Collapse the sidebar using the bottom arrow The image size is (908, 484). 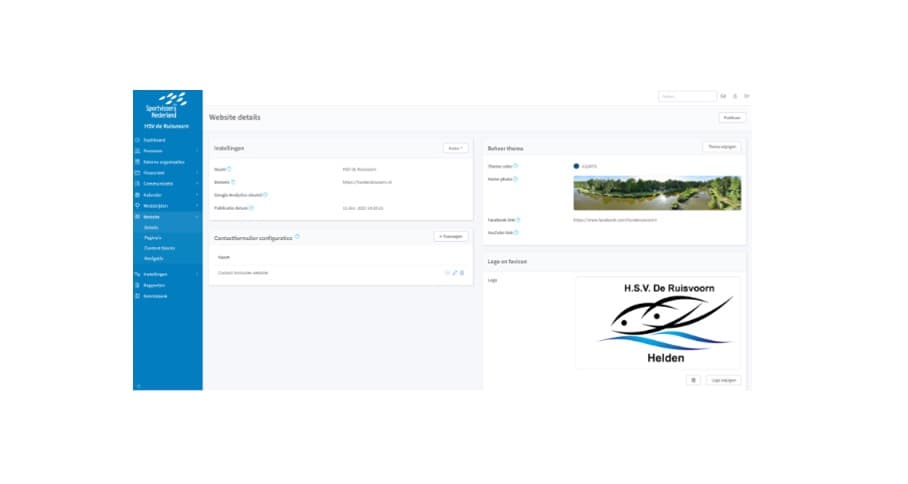pos(137,385)
